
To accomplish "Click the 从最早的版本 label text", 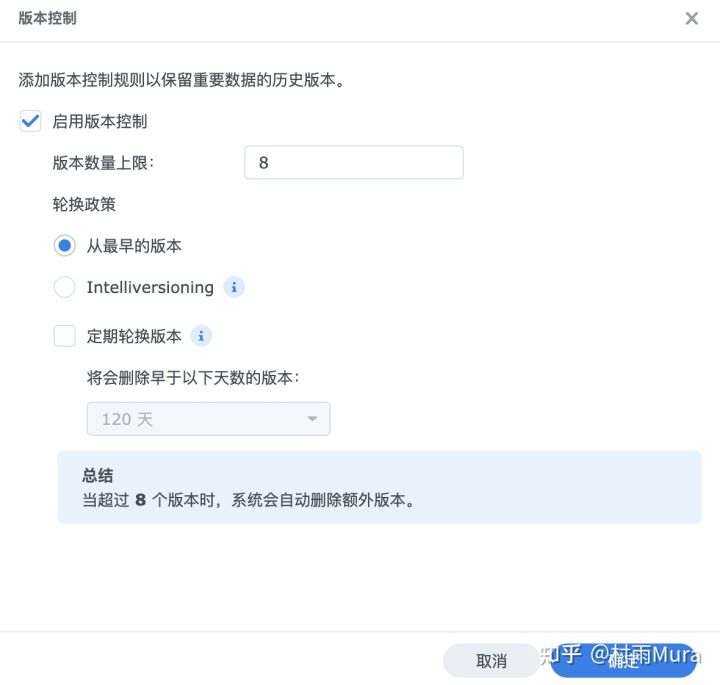I will pos(134,245).
